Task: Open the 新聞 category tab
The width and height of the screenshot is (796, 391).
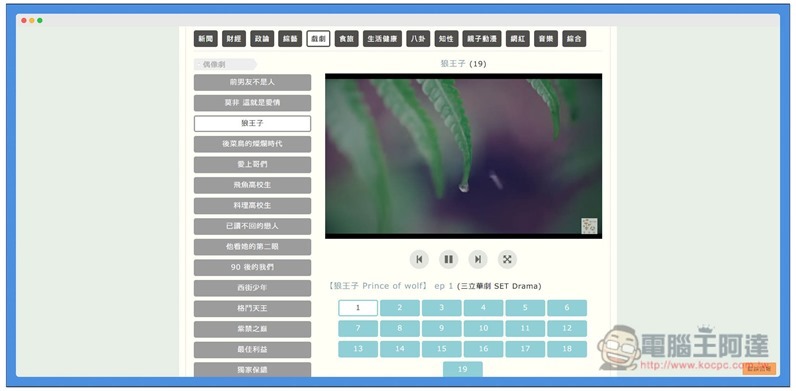Action: coord(206,39)
